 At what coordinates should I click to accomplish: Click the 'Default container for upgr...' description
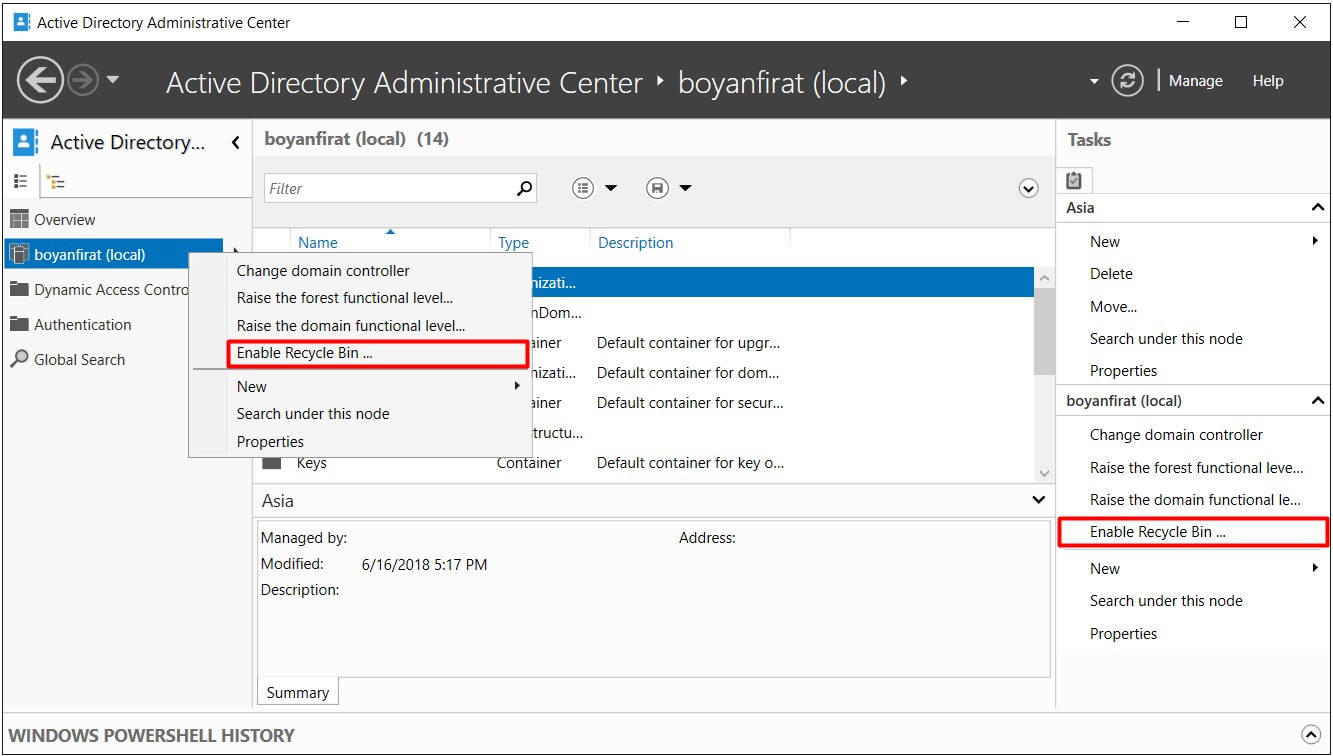pyautogui.click(x=688, y=343)
